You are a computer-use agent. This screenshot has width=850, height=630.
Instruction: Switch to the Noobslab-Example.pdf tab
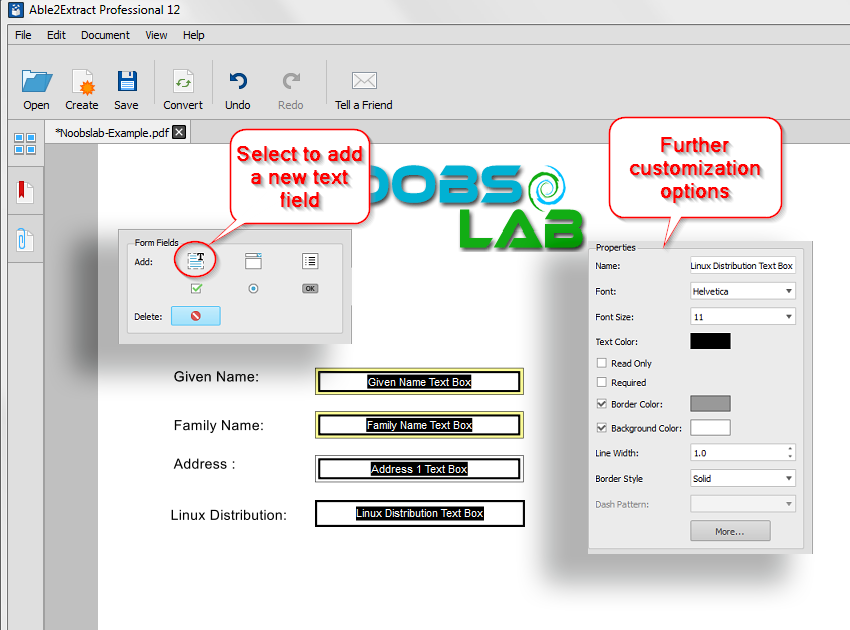tap(110, 131)
